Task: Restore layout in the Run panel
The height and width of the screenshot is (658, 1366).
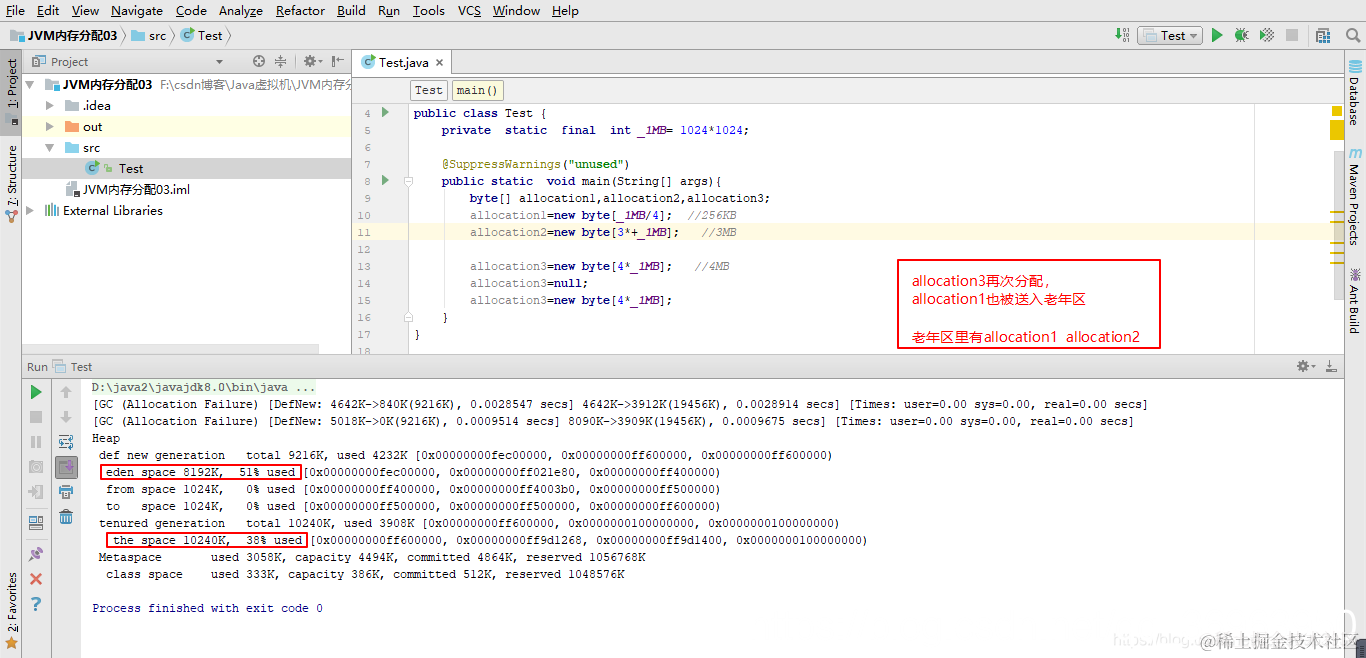Action: tap(36, 522)
